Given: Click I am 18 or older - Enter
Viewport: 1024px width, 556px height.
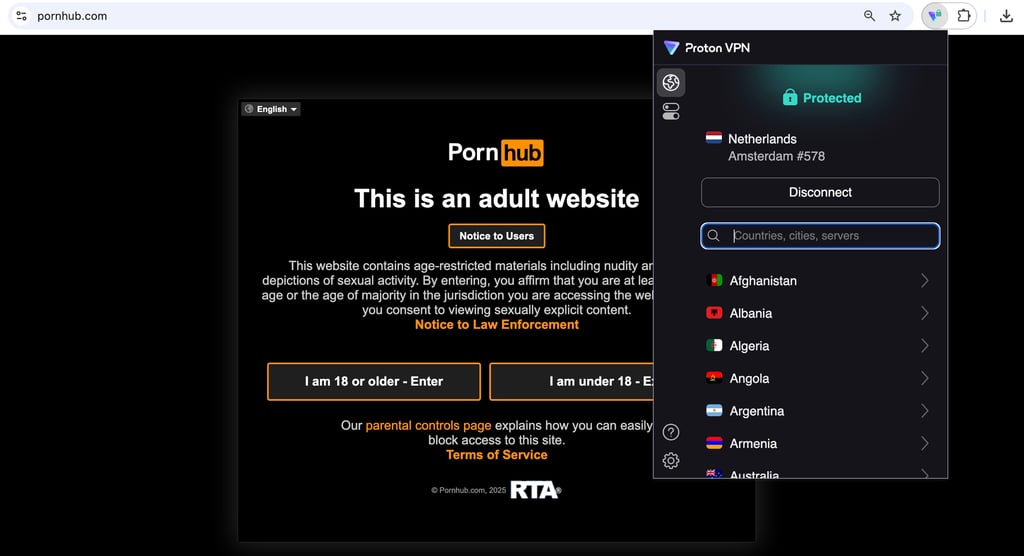Looking at the screenshot, I should pyautogui.click(x=374, y=382).
